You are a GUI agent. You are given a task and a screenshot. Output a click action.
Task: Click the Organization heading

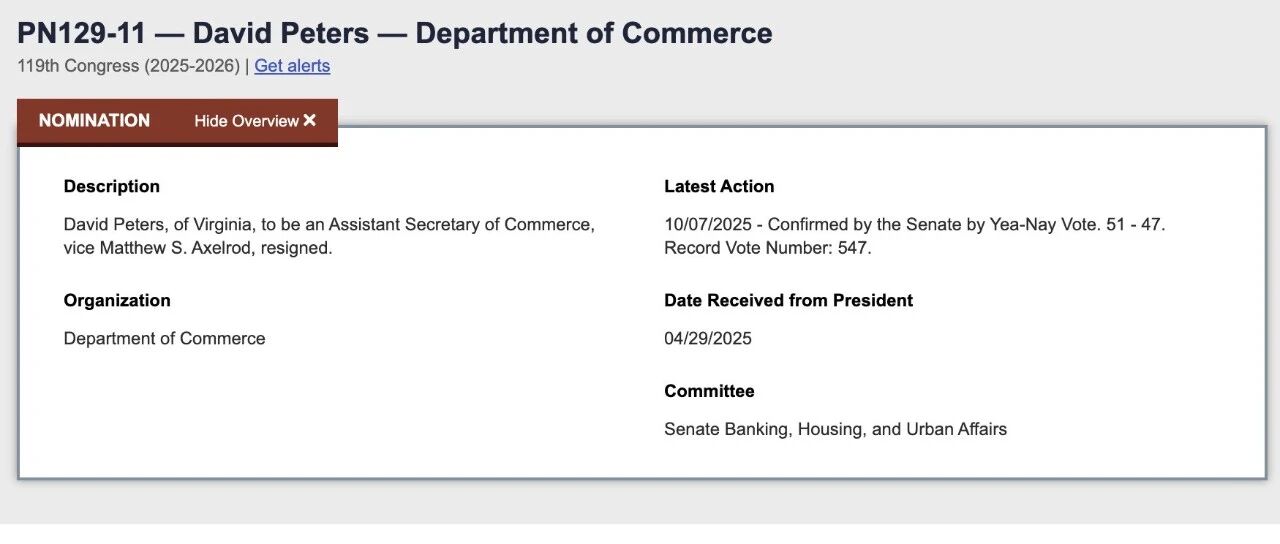coord(117,300)
